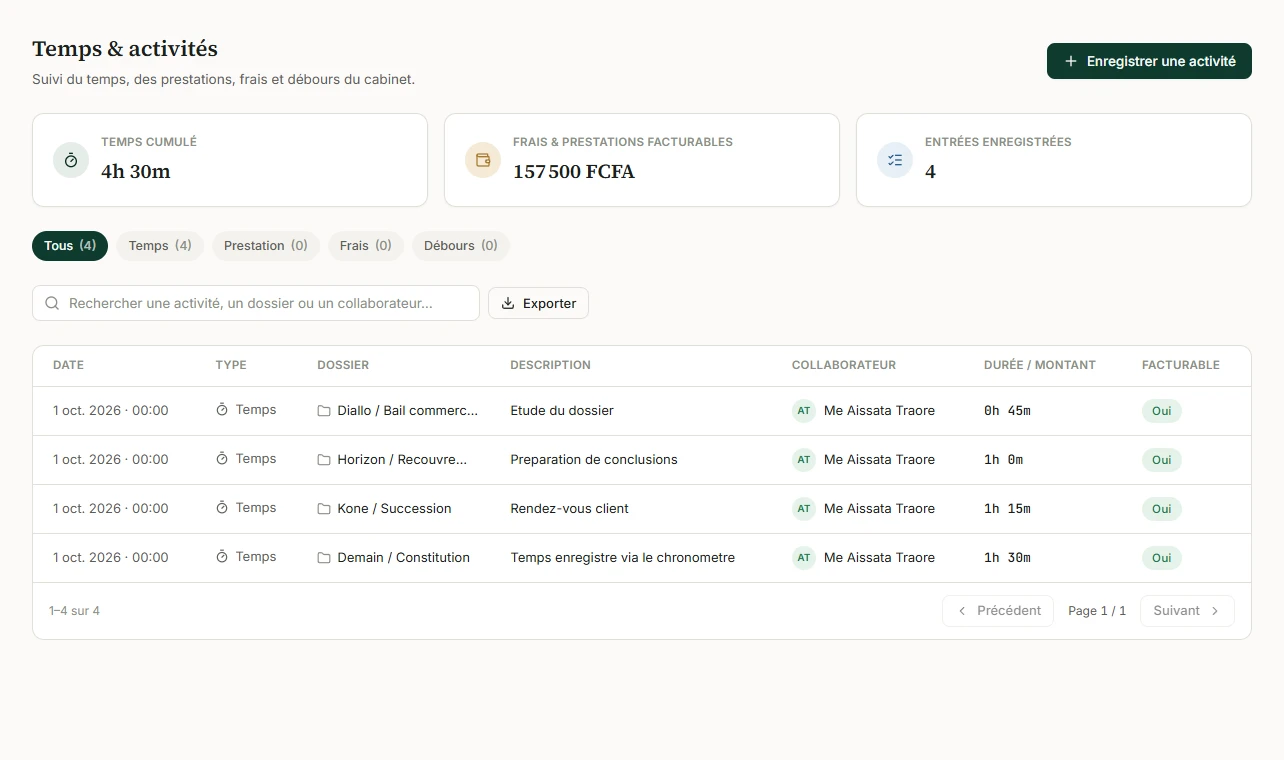Go to next page with Suivant
Image resolution: width=1284 pixels, height=760 pixels.
click(x=1187, y=611)
